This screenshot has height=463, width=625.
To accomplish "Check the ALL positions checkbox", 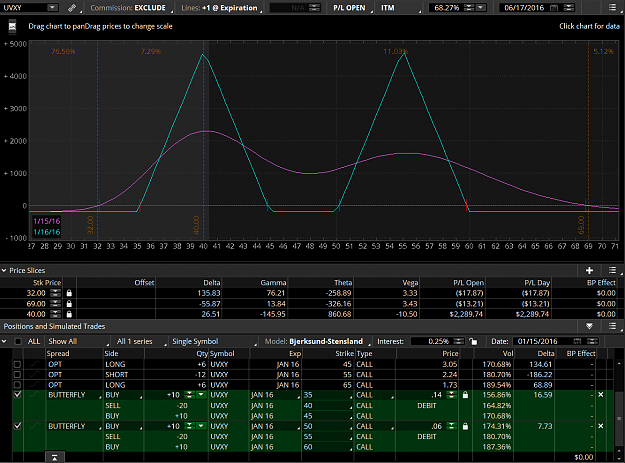I will 18,341.
